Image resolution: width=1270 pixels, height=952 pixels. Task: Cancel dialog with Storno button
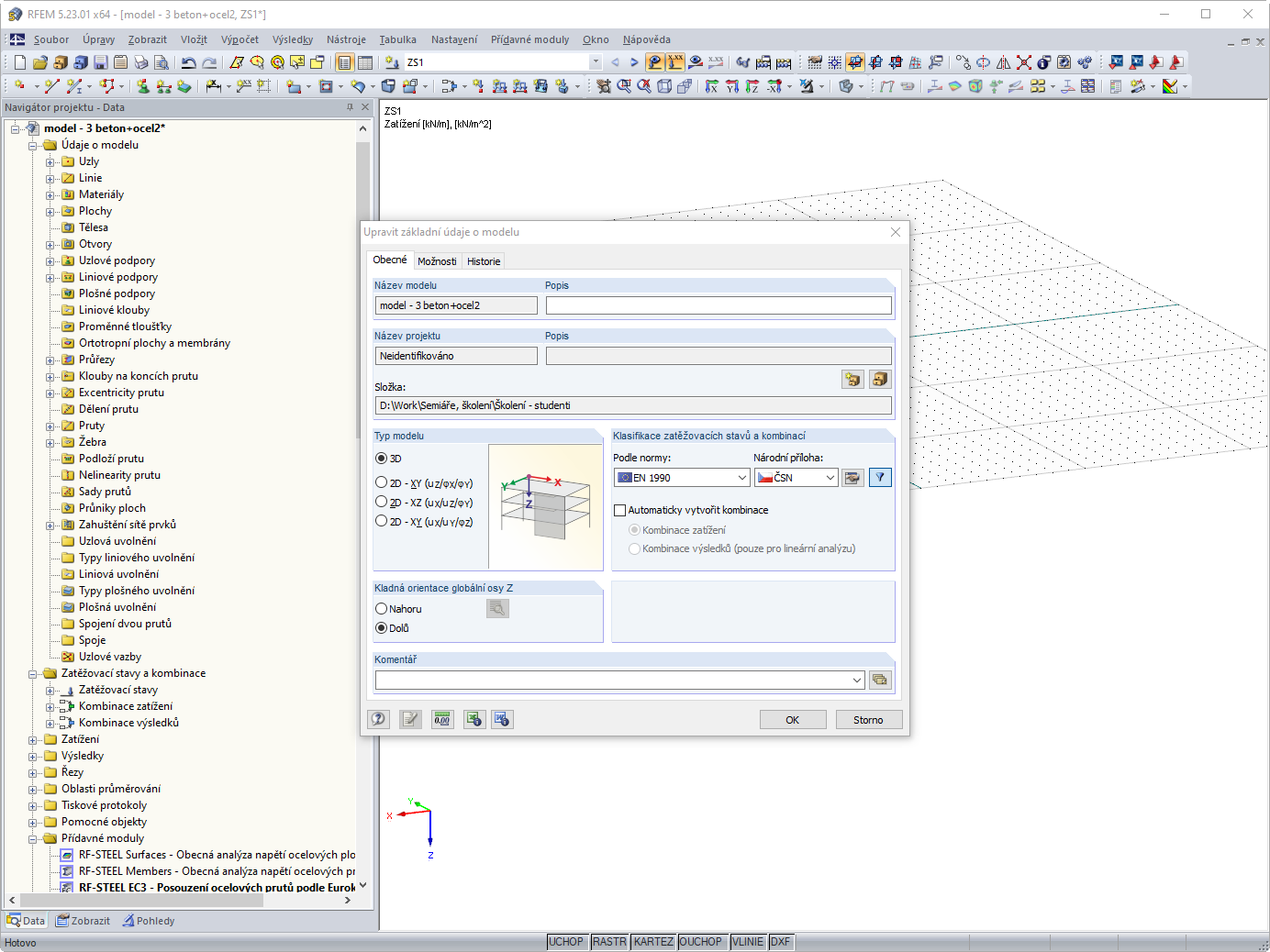868,720
